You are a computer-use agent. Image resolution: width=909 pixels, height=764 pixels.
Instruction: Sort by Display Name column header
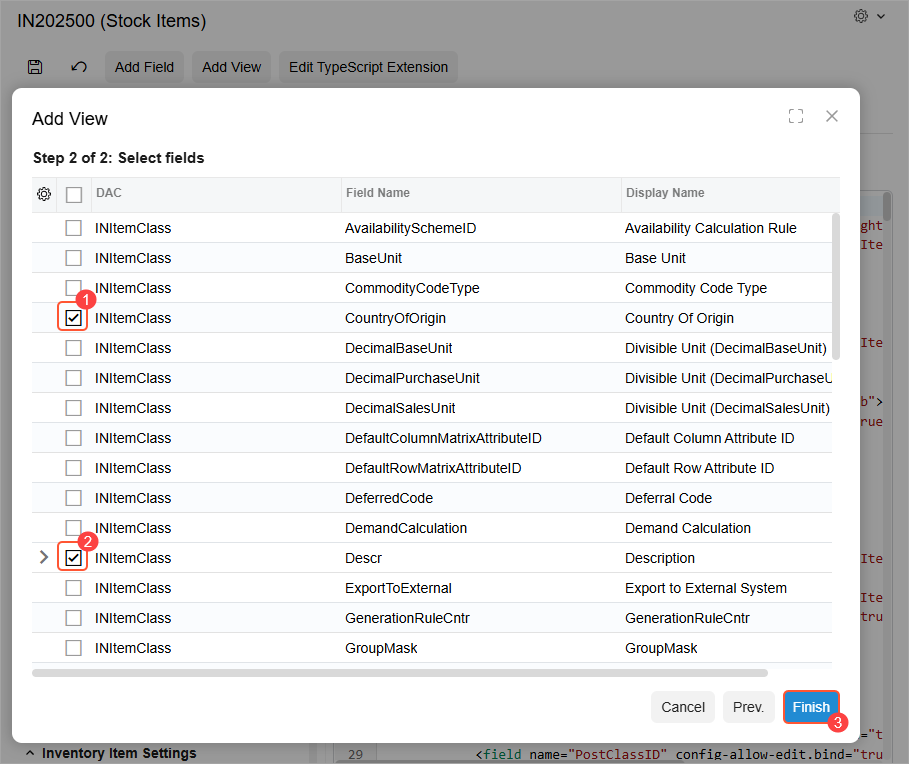pos(665,193)
